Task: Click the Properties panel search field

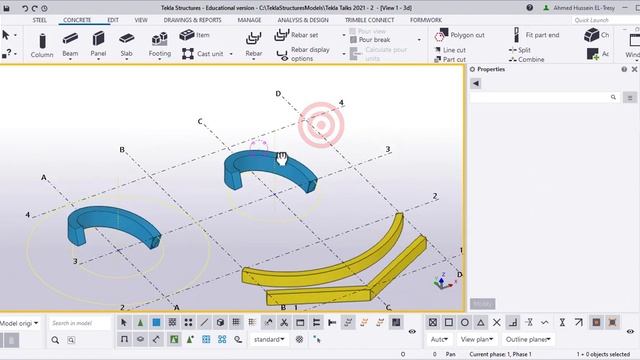Action: [544, 97]
